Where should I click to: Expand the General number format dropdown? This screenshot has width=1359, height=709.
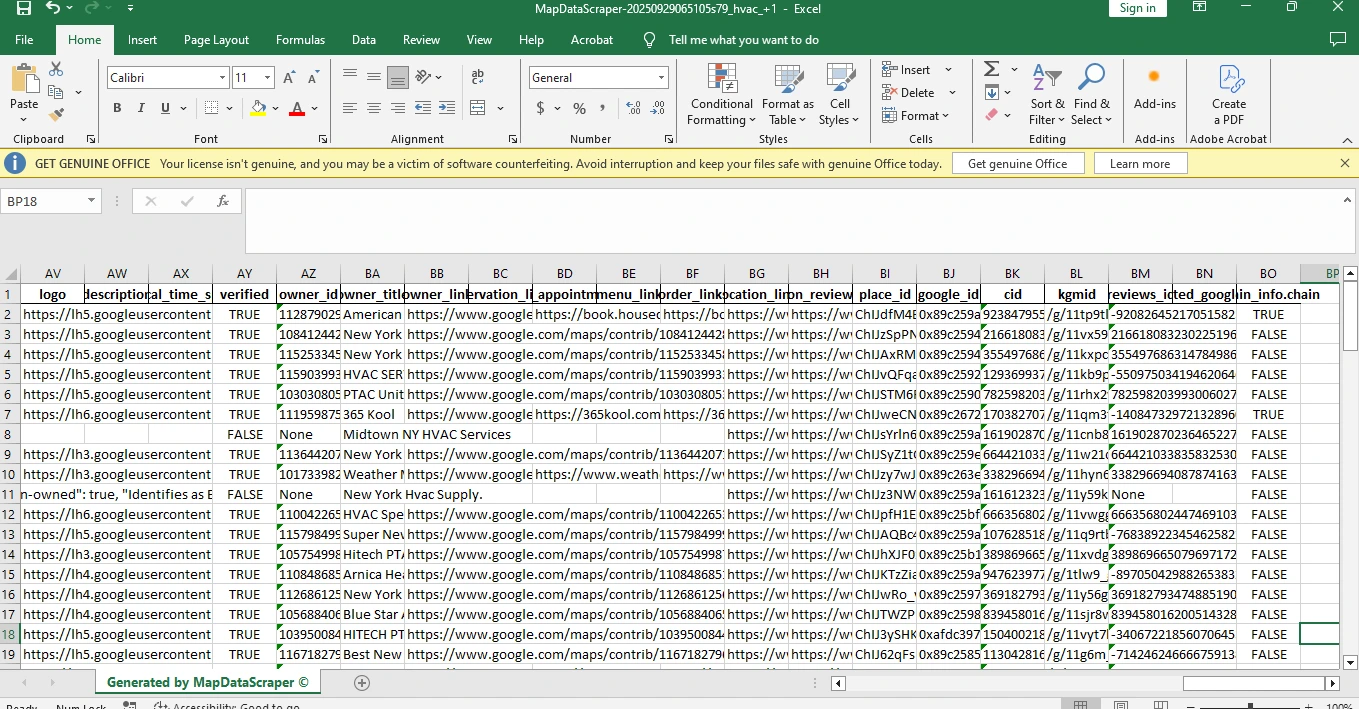[661, 78]
